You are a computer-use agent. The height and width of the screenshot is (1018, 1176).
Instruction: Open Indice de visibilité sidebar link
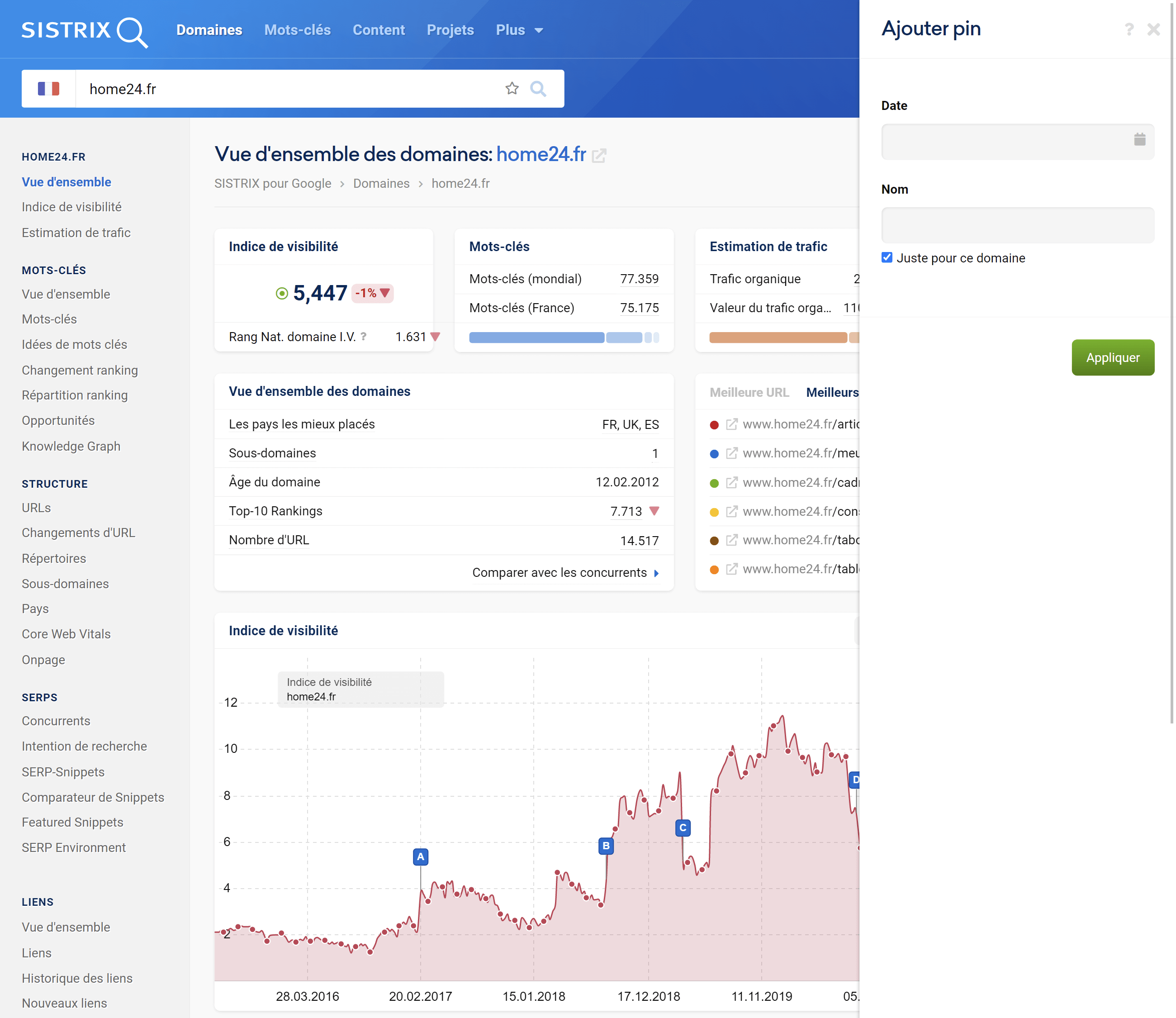[x=71, y=207]
